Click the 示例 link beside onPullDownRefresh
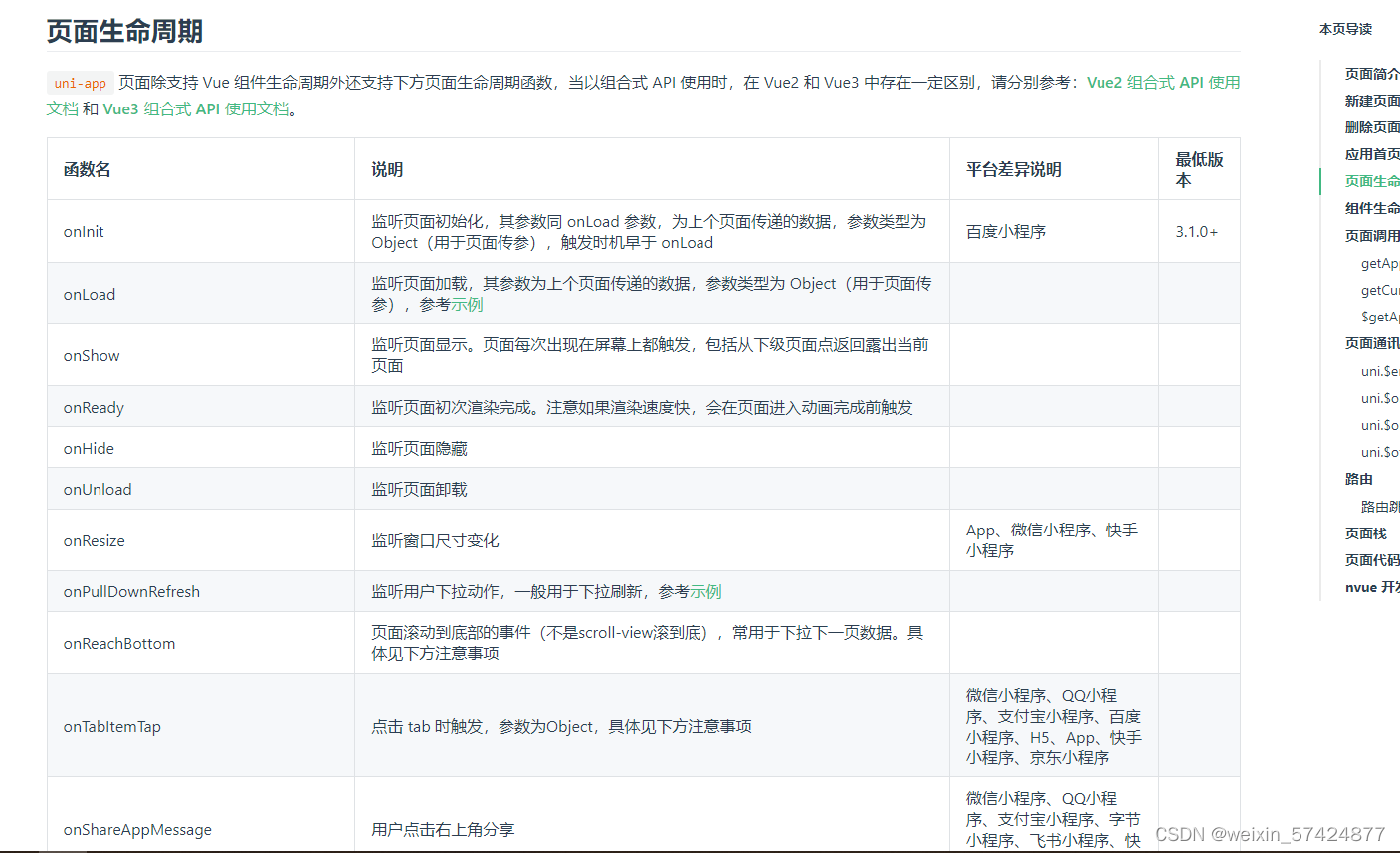1400x853 pixels. [x=705, y=591]
